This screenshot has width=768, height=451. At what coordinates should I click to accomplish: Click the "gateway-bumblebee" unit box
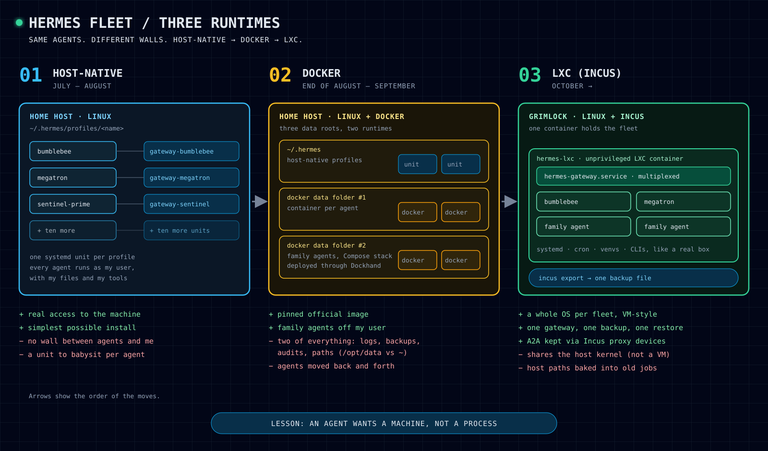click(x=192, y=151)
